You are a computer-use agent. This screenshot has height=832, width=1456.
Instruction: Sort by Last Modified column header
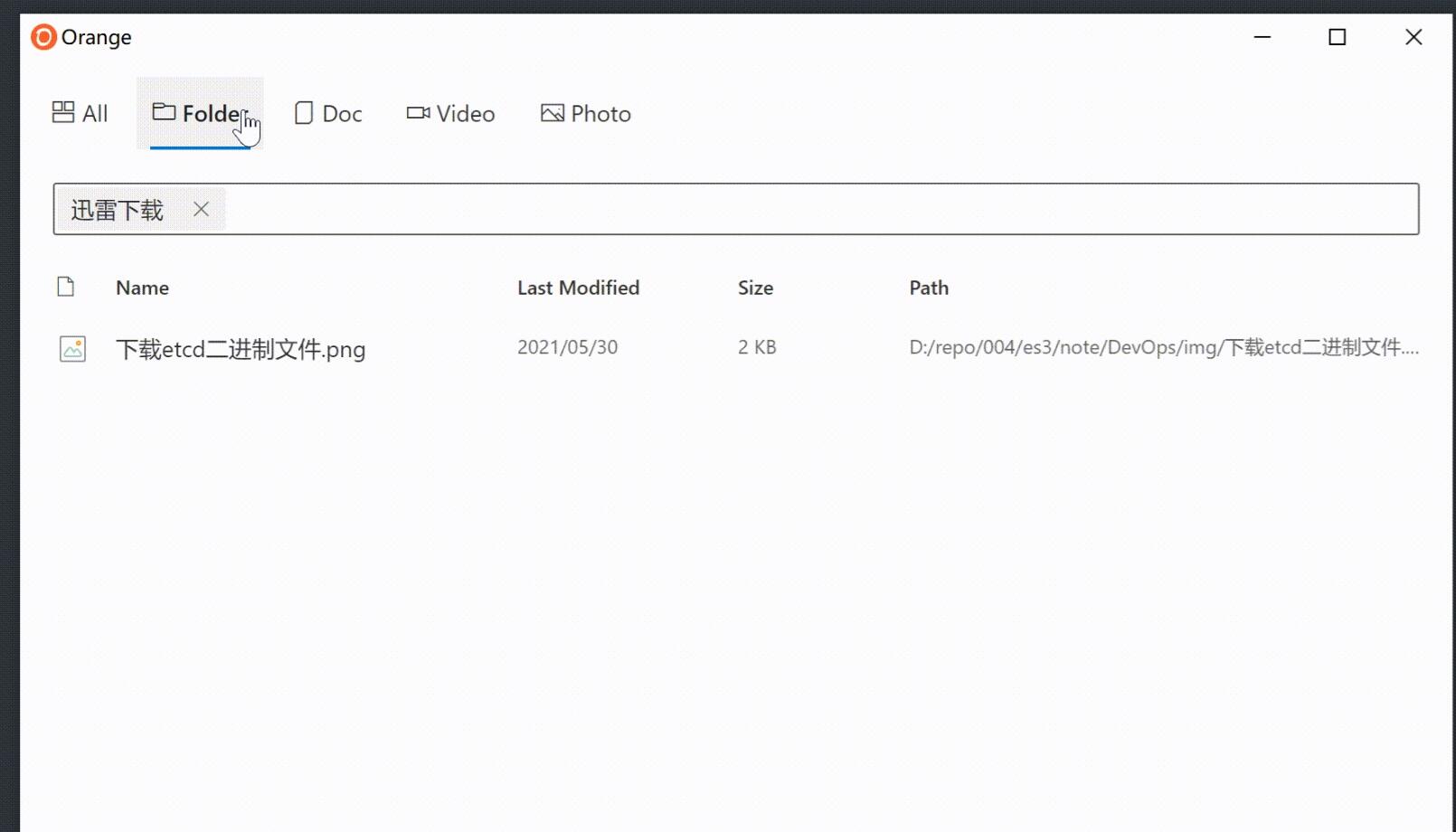pyautogui.click(x=578, y=288)
